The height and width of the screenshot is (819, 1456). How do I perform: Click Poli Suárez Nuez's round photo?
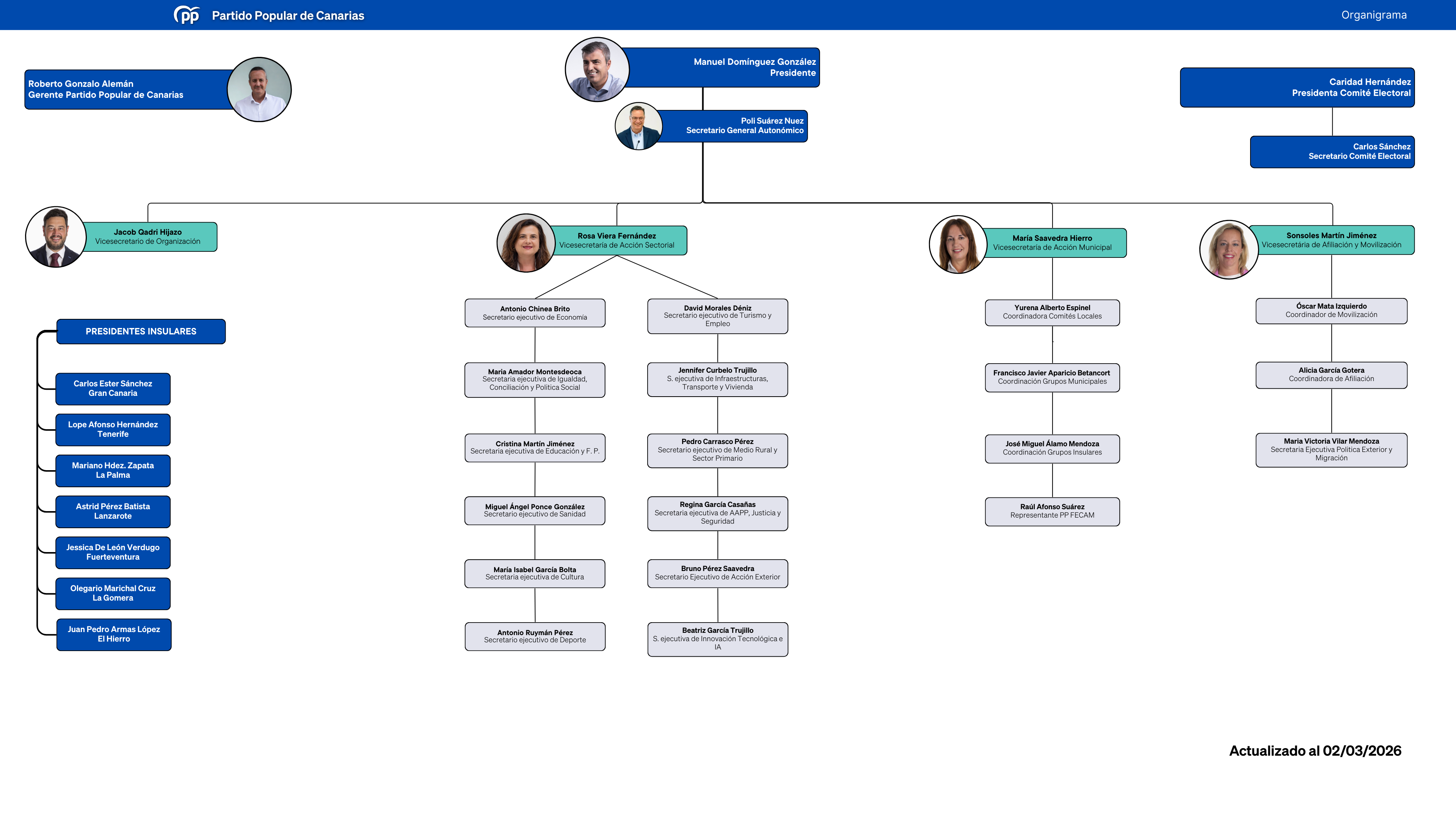click(638, 126)
